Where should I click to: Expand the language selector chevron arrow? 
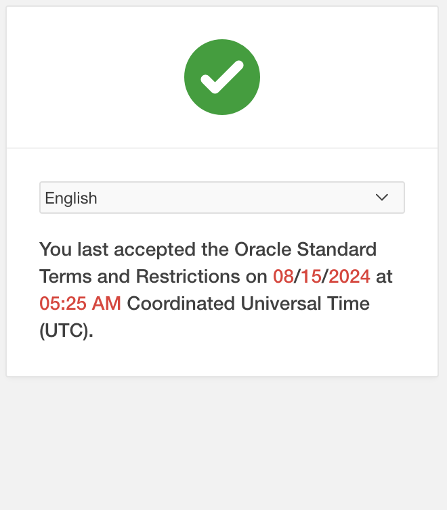point(382,197)
